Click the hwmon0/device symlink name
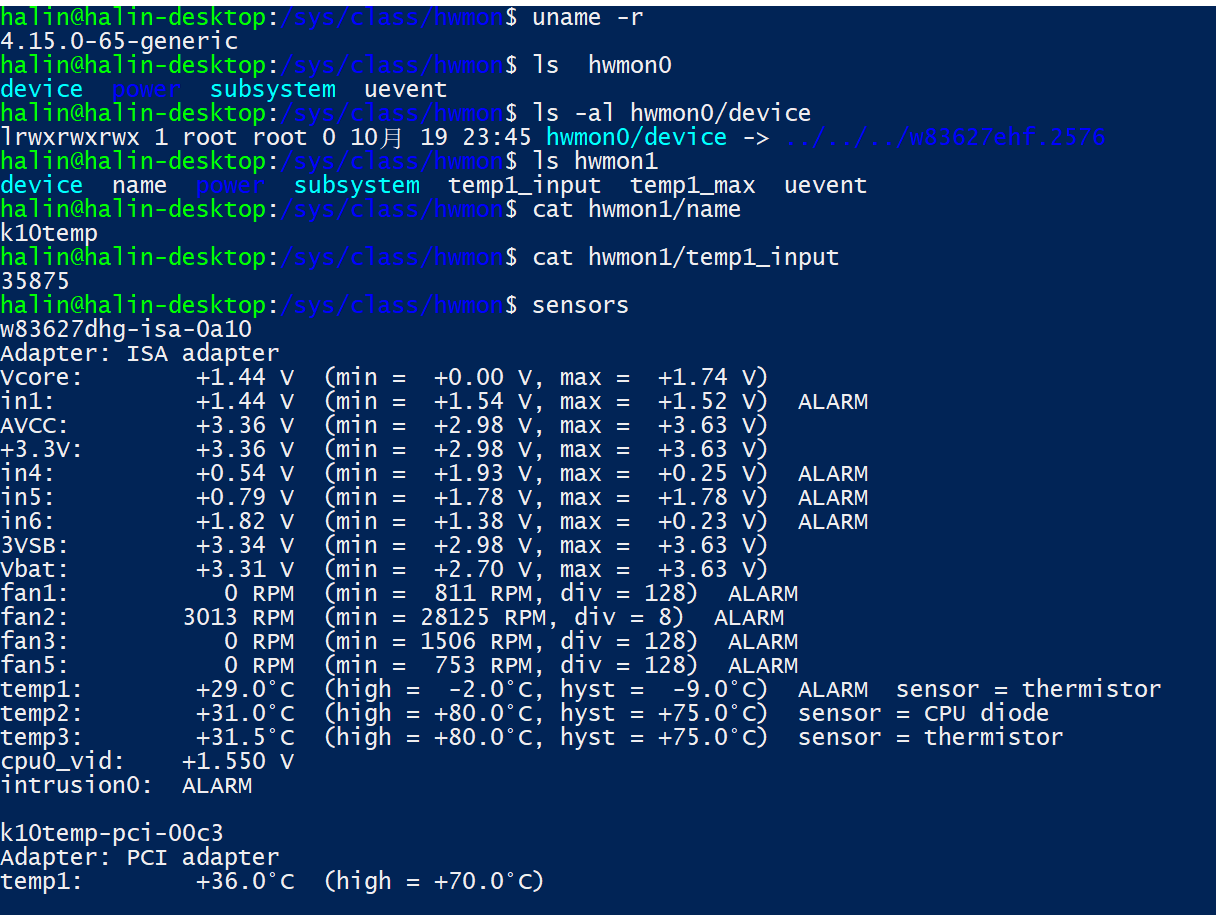1216x915 pixels. 636,137
